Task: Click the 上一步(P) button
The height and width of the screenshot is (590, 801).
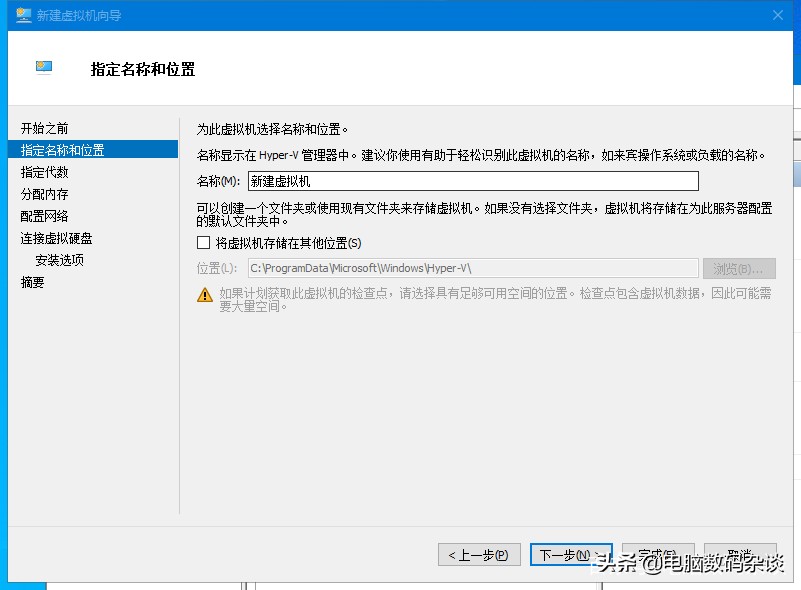Action: (x=478, y=554)
